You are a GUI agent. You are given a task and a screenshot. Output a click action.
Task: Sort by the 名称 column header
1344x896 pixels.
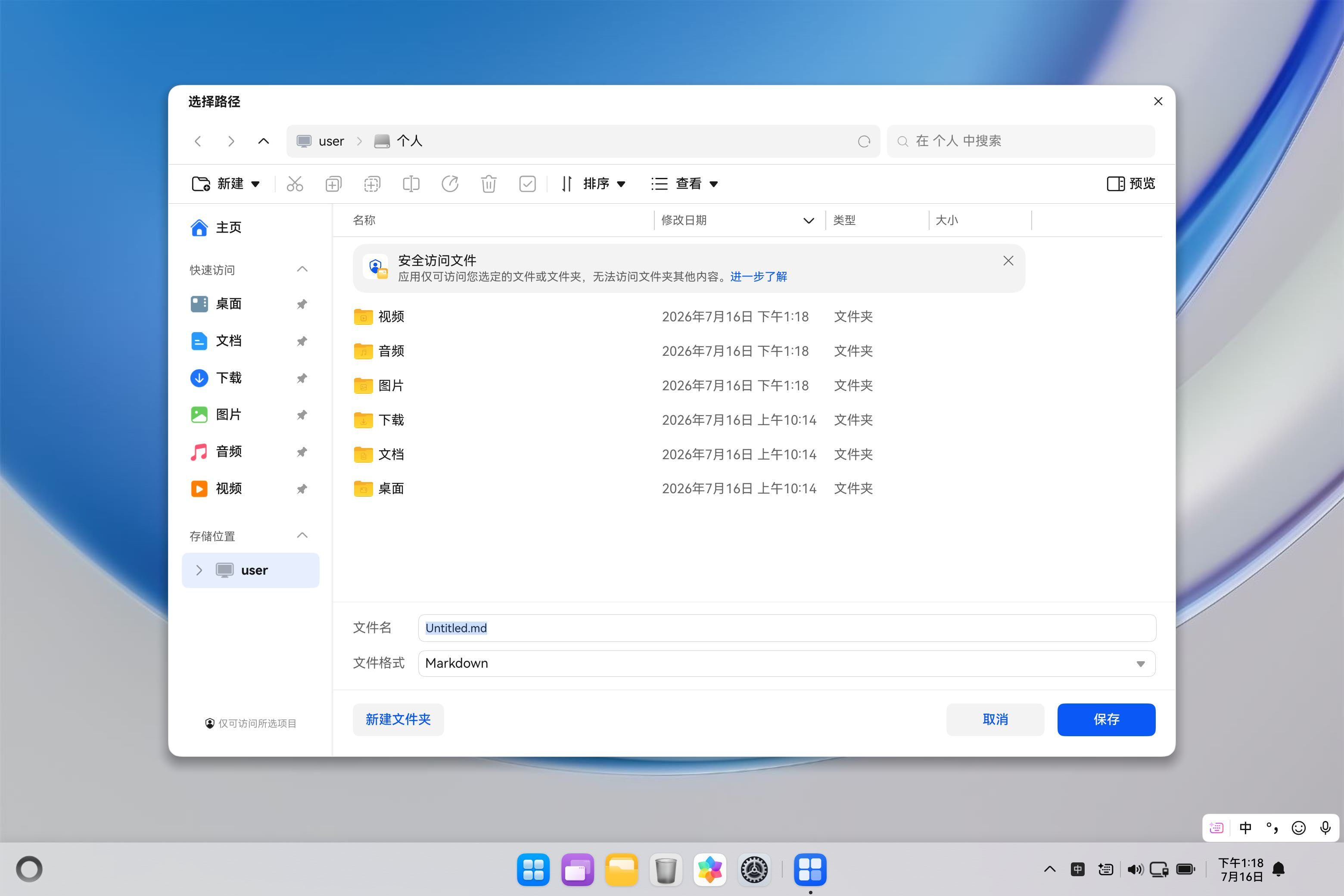[x=364, y=221]
